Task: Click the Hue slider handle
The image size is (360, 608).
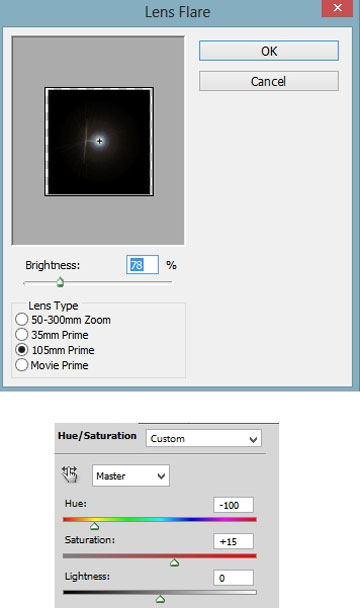Action: point(94,526)
